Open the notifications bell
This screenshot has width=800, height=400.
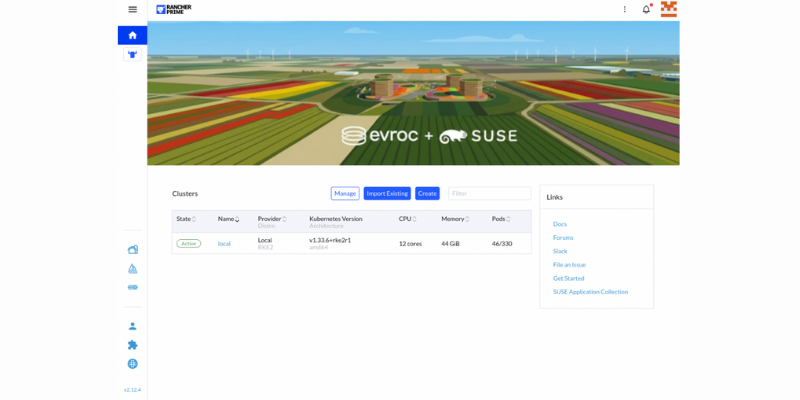coord(645,9)
